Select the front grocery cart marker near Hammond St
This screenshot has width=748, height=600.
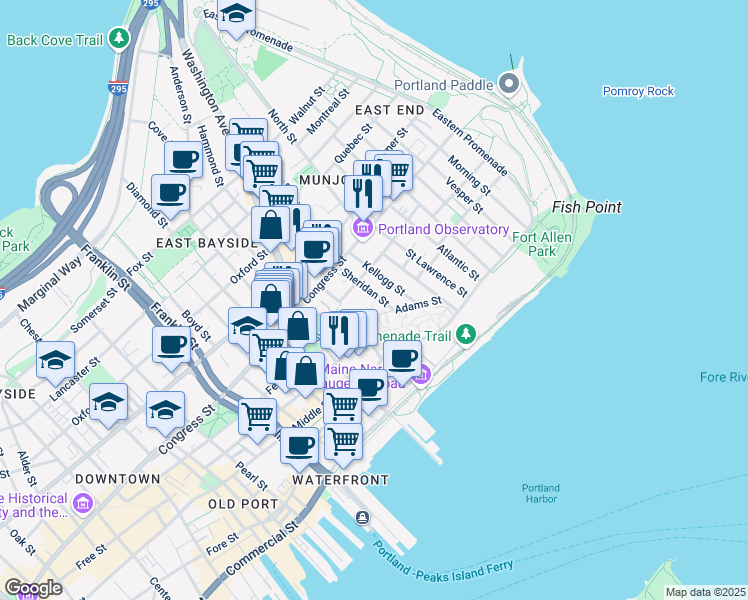pyautogui.click(x=262, y=172)
